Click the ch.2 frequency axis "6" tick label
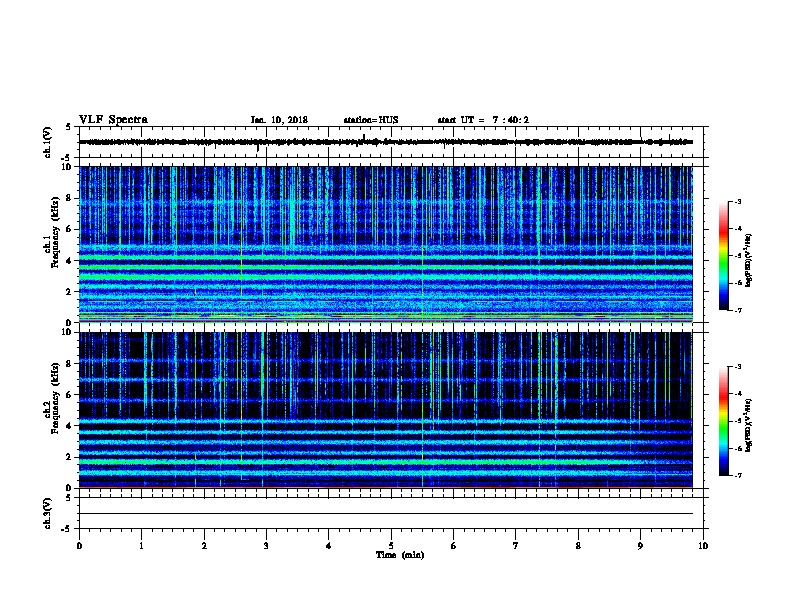This screenshot has height=612, width=792. (x=69, y=395)
